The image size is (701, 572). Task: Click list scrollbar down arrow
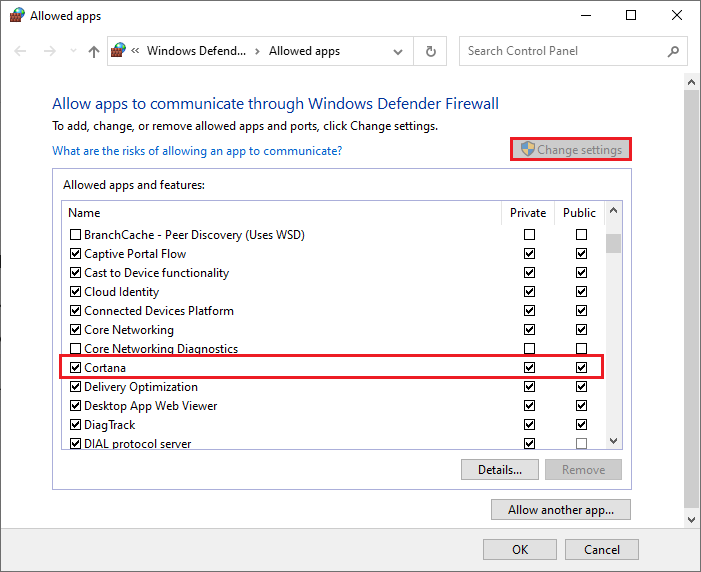[613, 441]
